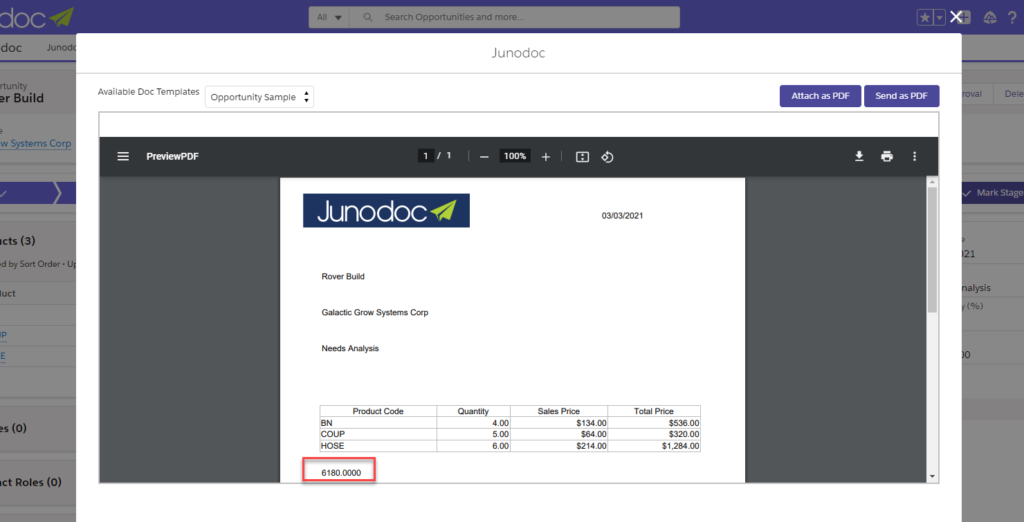Click the Total Price column header
The width and height of the screenshot is (1024, 522).
coord(654,411)
